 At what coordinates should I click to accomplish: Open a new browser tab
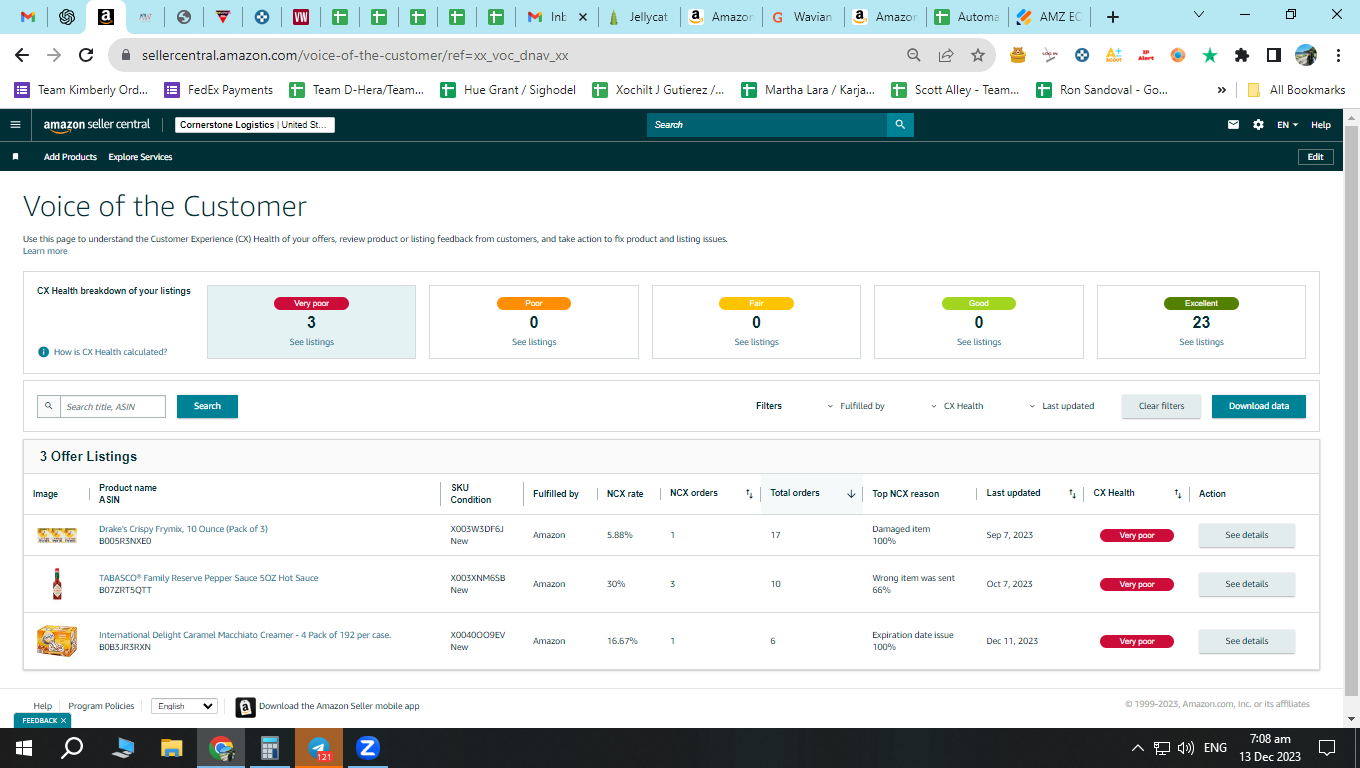pos(1113,17)
